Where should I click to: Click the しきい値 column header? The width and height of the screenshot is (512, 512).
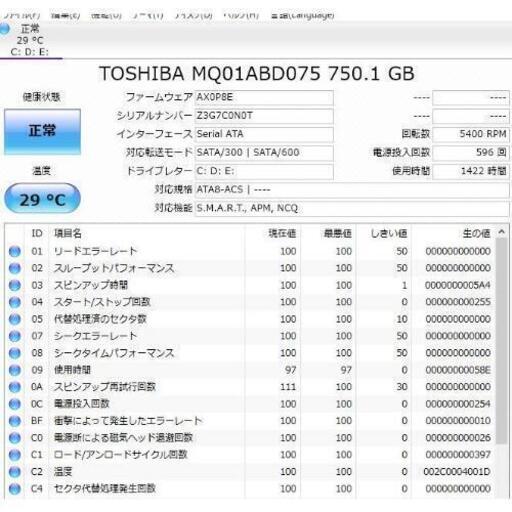(389, 233)
